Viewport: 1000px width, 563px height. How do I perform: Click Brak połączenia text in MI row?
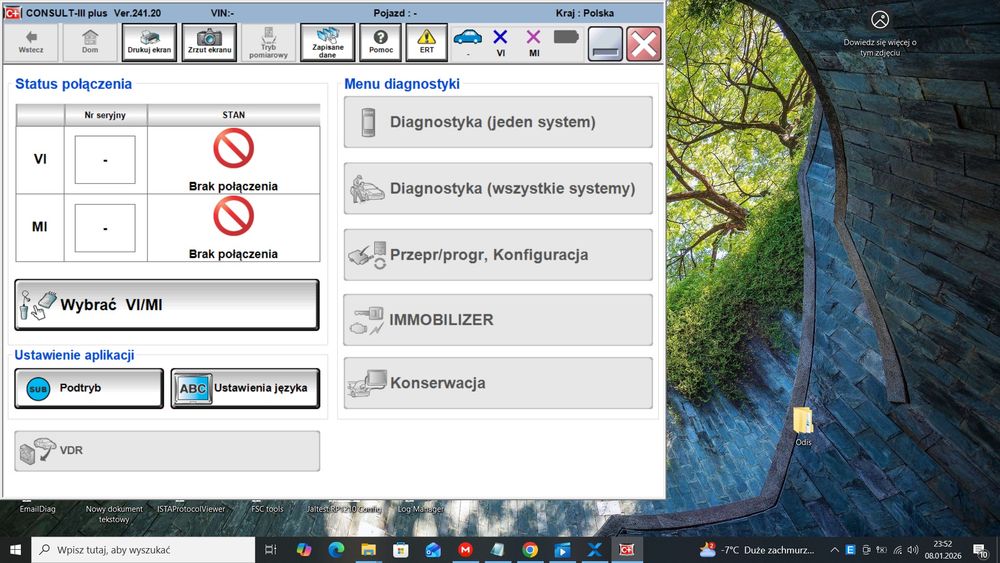(233, 254)
